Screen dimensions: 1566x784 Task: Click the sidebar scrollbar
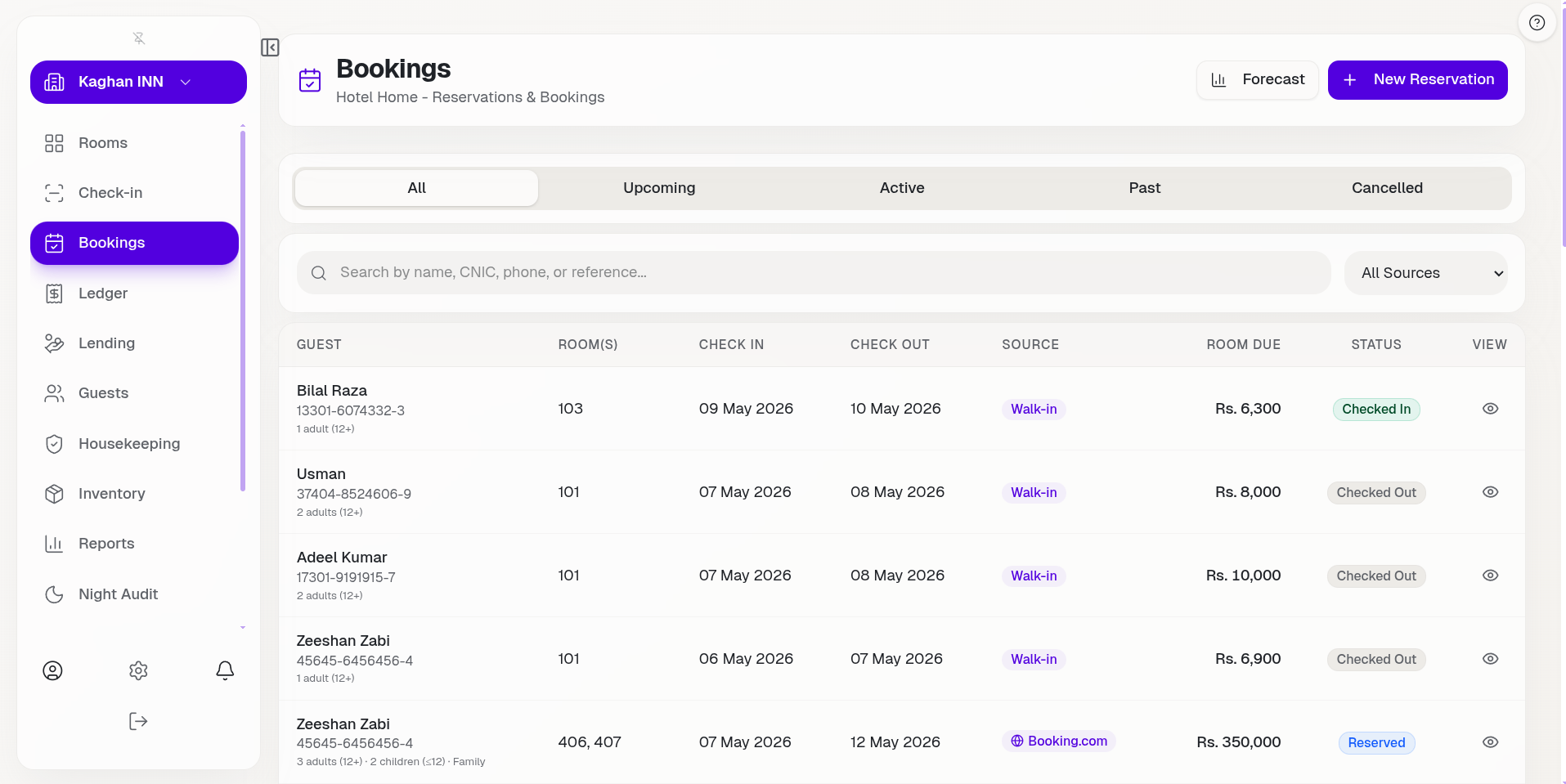pyautogui.click(x=243, y=311)
